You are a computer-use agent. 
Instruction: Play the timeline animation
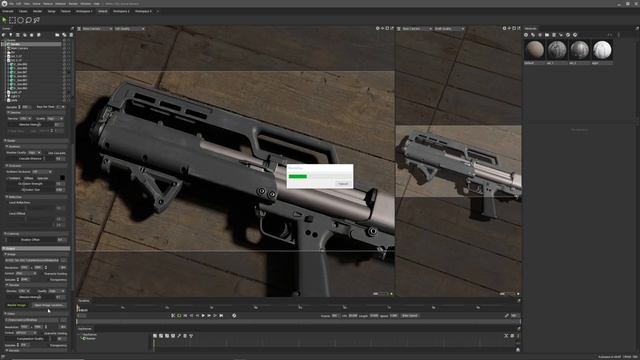click(203, 316)
